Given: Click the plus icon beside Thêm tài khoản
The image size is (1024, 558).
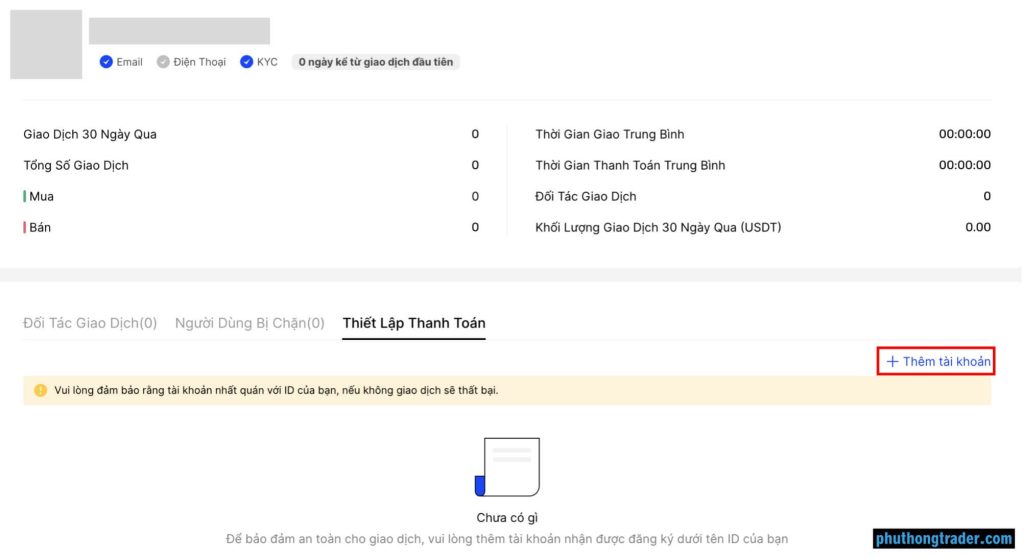Looking at the screenshot, I should [892, 362].
